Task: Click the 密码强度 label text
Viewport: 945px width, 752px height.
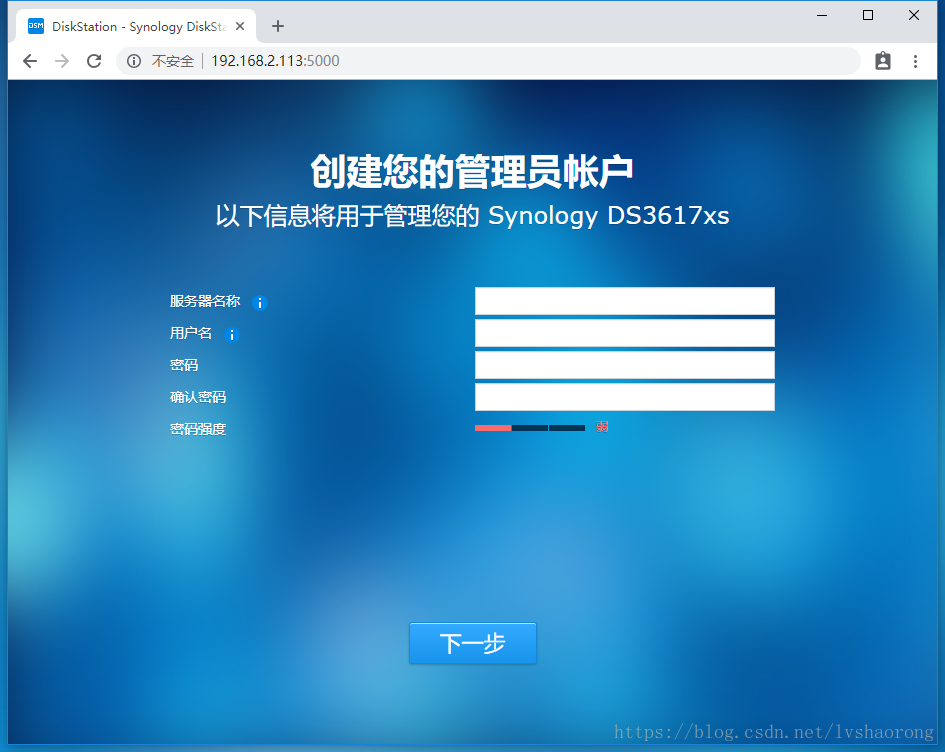Action: (198, 428)
